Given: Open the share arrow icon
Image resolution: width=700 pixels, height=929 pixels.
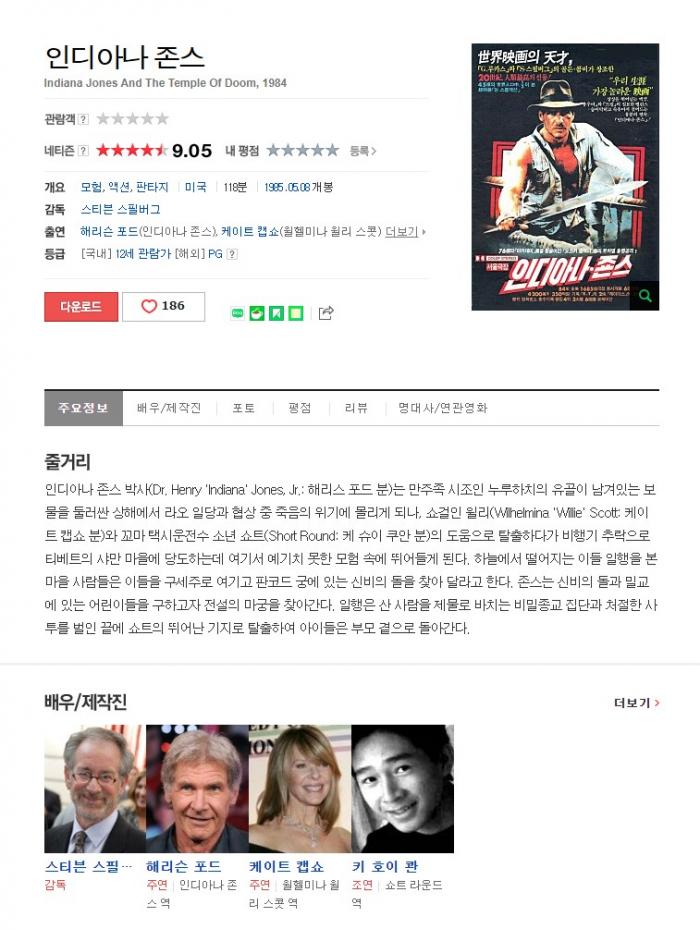Looking at the screenshot, I should 326,313.
